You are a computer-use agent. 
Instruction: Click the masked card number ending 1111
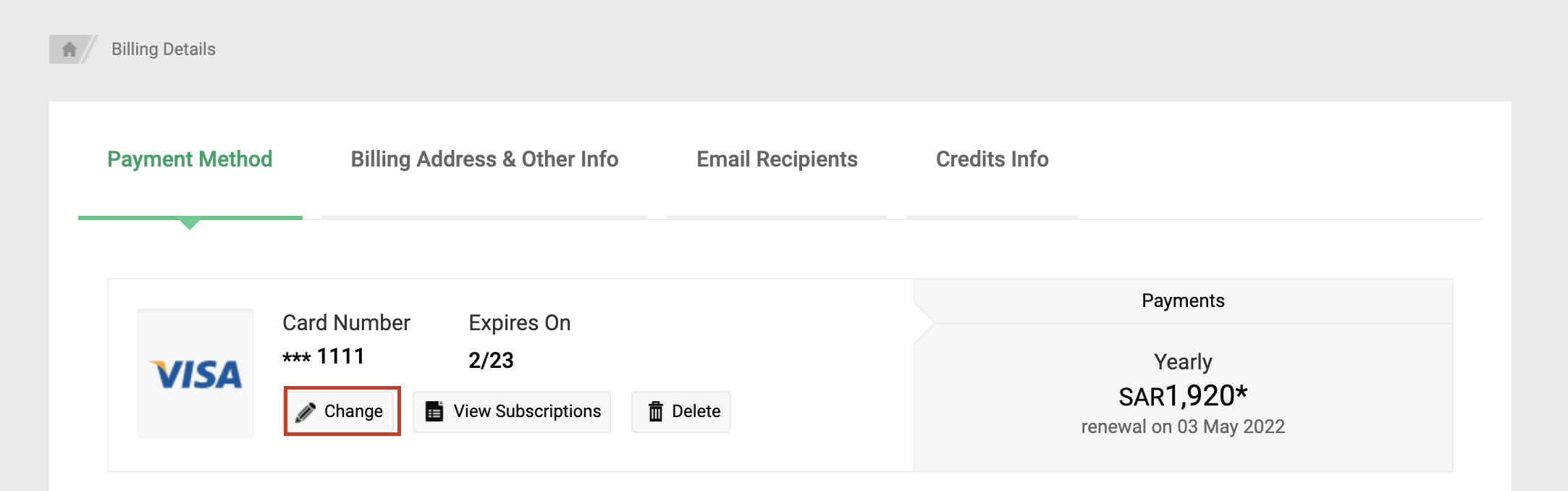324,357
